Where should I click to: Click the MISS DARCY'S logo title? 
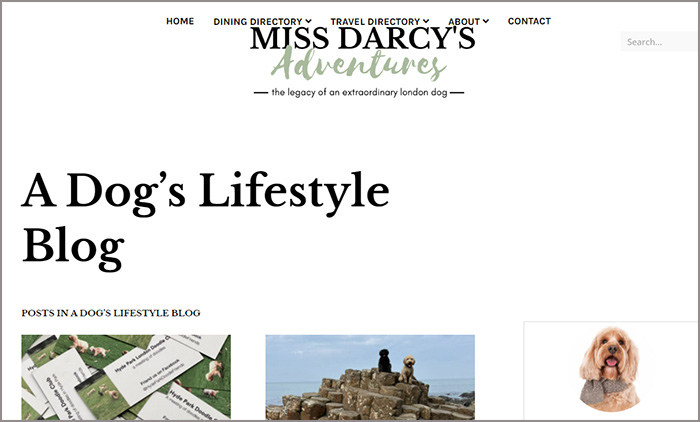pyautogui.click(x=362, y=38)
